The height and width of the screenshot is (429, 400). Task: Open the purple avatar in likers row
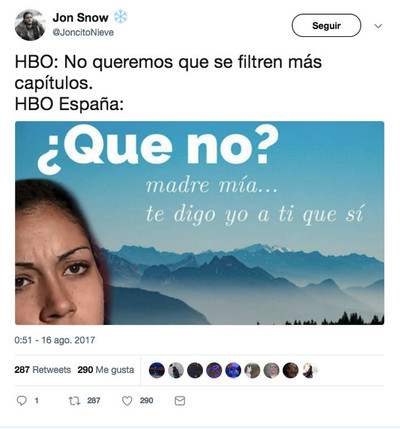tap(214, 370)
